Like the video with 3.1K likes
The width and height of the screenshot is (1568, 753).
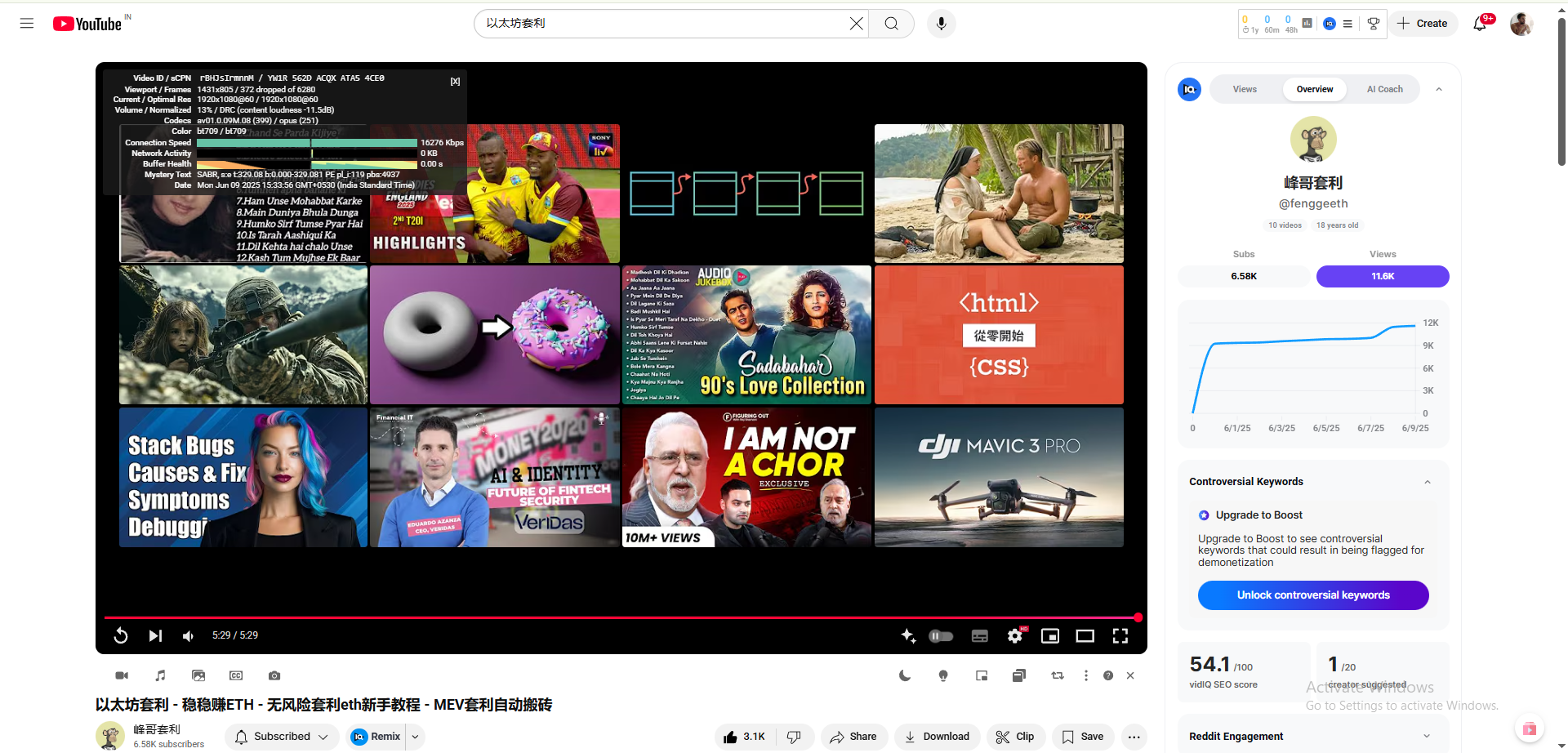[745, 737]
